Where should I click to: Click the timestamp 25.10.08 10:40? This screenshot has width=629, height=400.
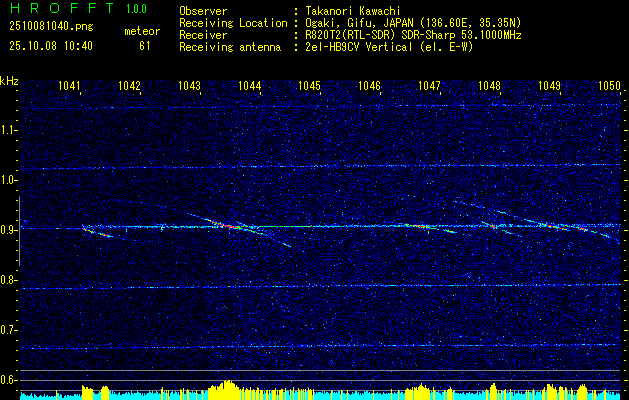tap(51, 46)
